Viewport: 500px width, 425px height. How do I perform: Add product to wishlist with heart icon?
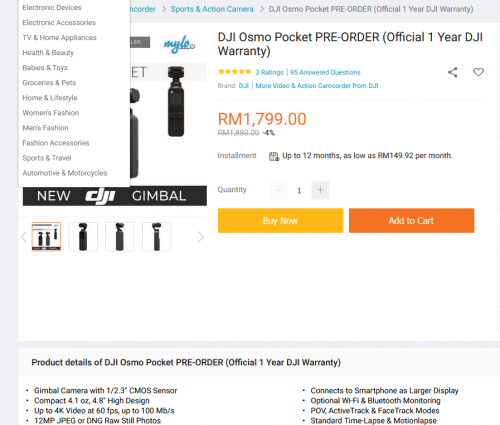click(x=478, y=72)
